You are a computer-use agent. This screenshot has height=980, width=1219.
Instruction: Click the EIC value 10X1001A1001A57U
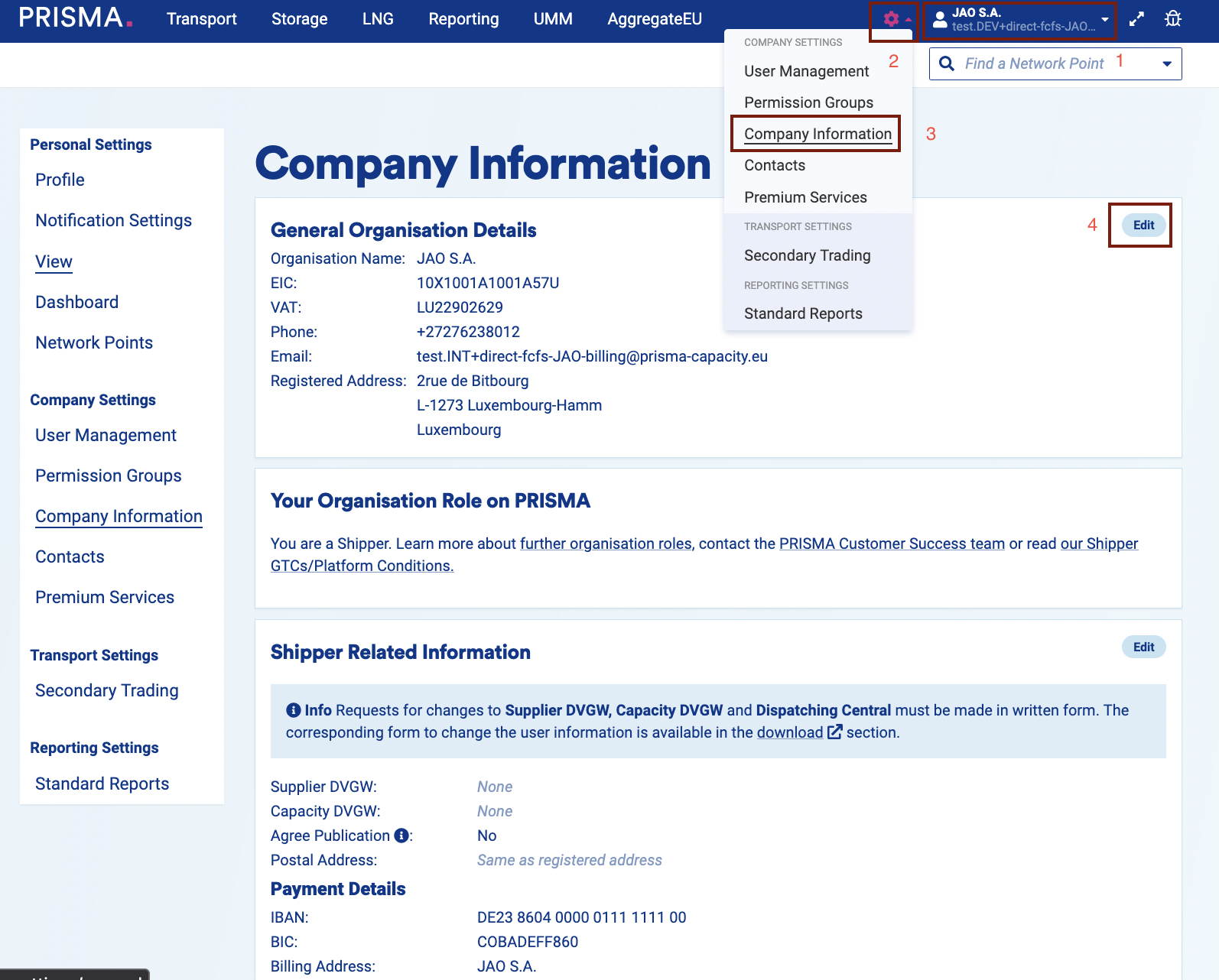point(488,283)
